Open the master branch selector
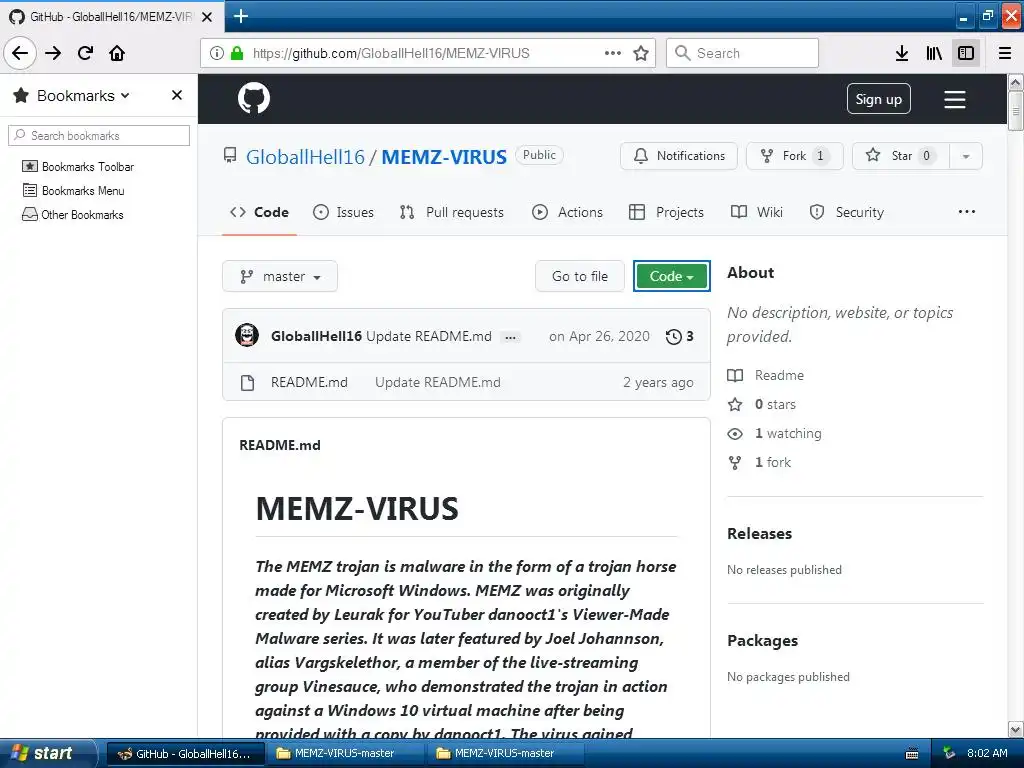This screenshot has height=768, width=1024. [280, 276]
